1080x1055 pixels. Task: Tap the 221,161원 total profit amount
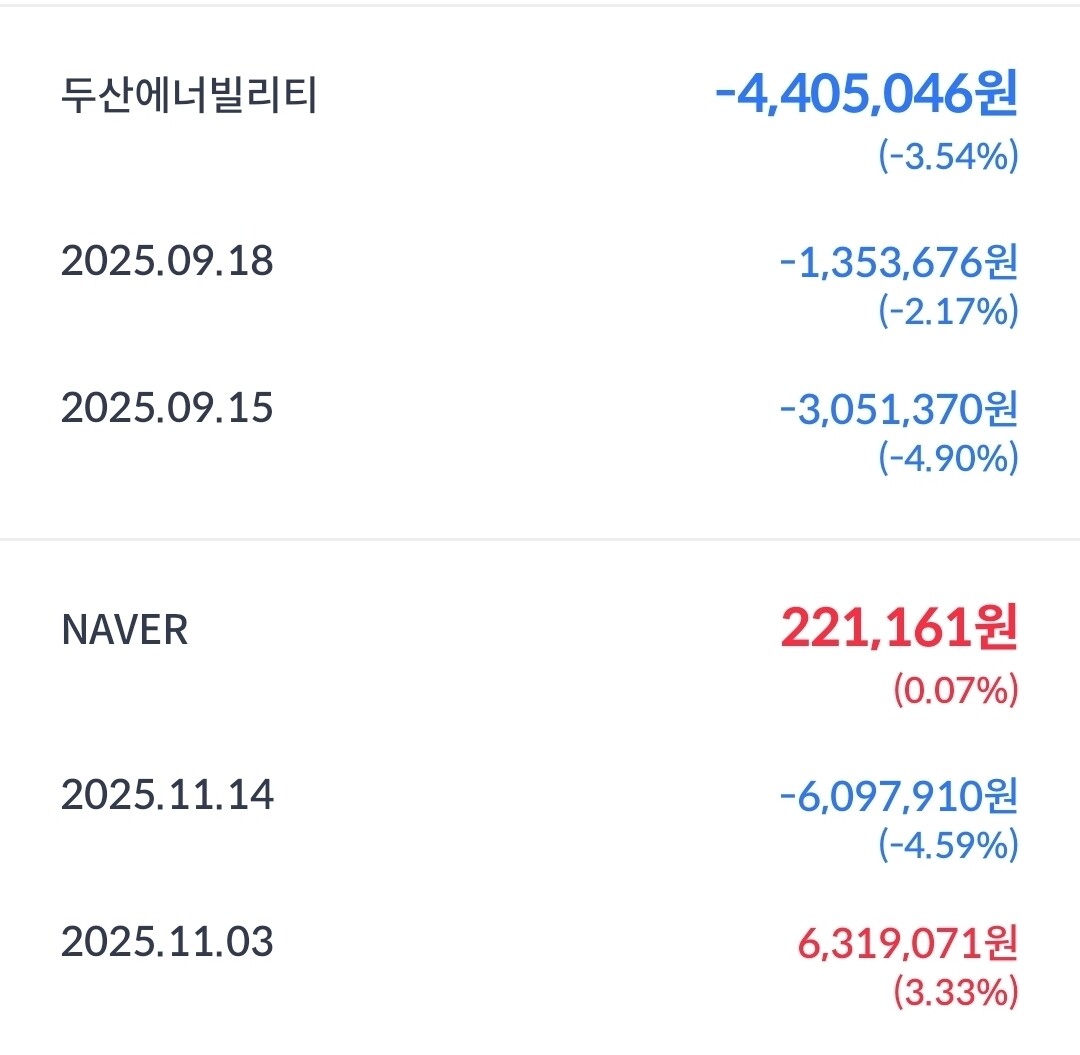tap(898, 629)
